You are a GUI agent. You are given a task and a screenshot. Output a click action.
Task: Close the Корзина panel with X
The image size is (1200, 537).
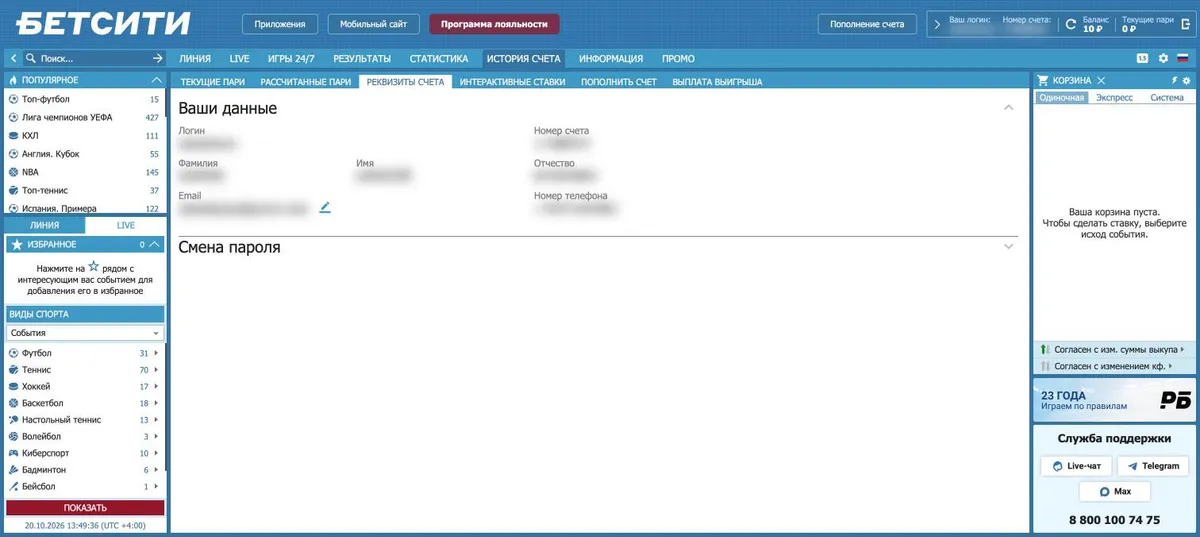click(1101, 80)
